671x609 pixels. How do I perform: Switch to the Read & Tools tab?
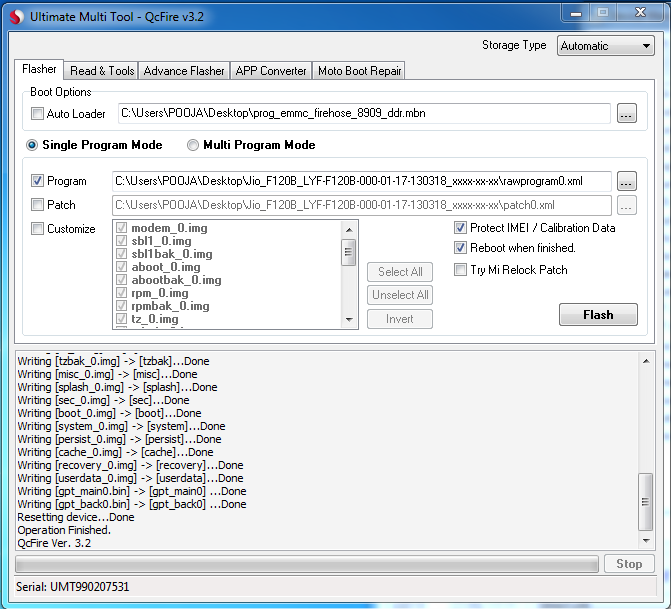tap(102, 71)
